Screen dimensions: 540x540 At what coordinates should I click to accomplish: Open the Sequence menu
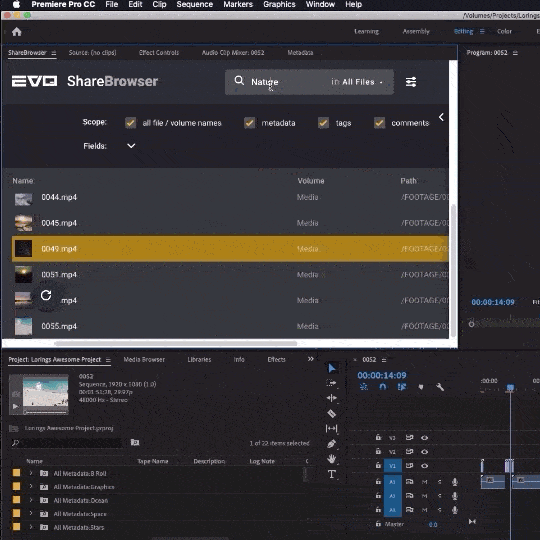(x=195, y=4)
